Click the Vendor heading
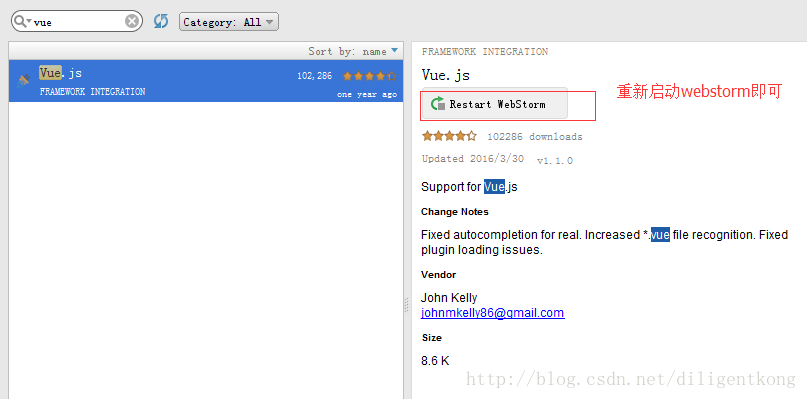The height and width of the screenshot is (399, 807). point(438,275)
